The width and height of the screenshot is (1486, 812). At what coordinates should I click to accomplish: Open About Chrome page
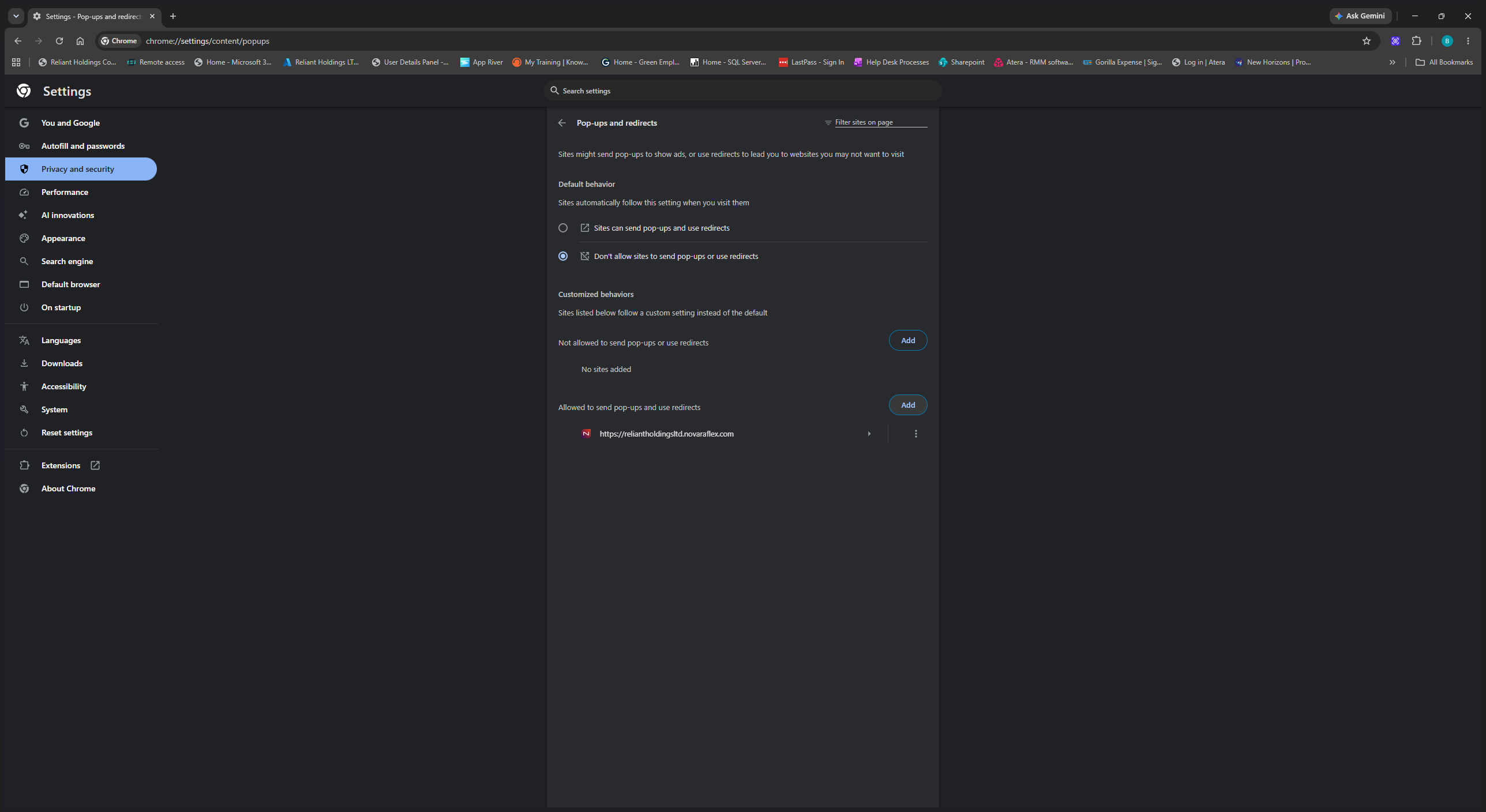81,488
